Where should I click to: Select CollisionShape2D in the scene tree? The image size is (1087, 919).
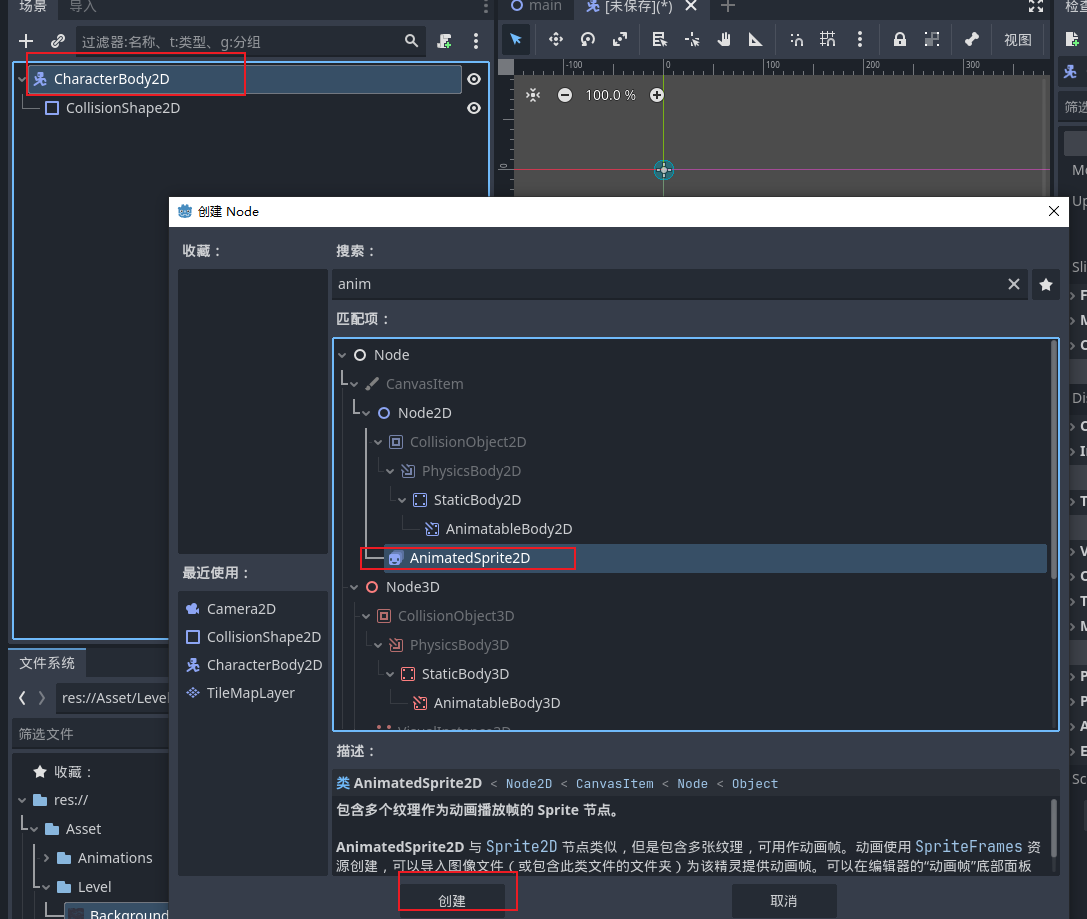click(123, 108)
